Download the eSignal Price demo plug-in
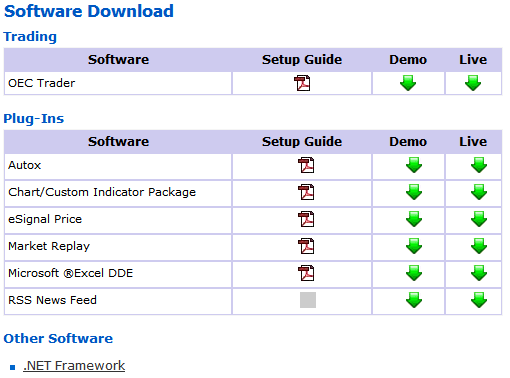510x378 pixels. (414, 219)
